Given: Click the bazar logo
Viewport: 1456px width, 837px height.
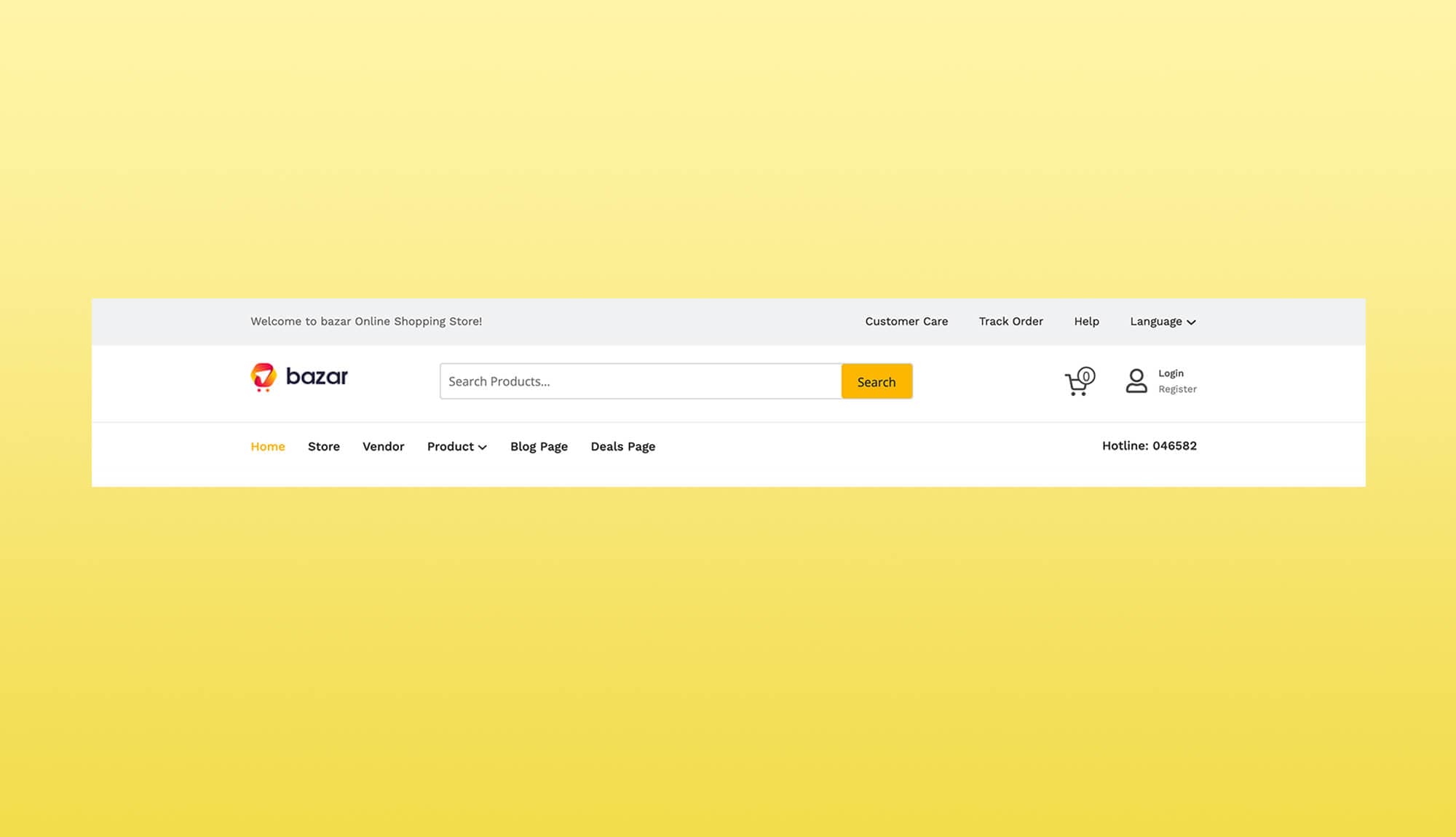Looking at the screenshot, I should pos(298,377).
